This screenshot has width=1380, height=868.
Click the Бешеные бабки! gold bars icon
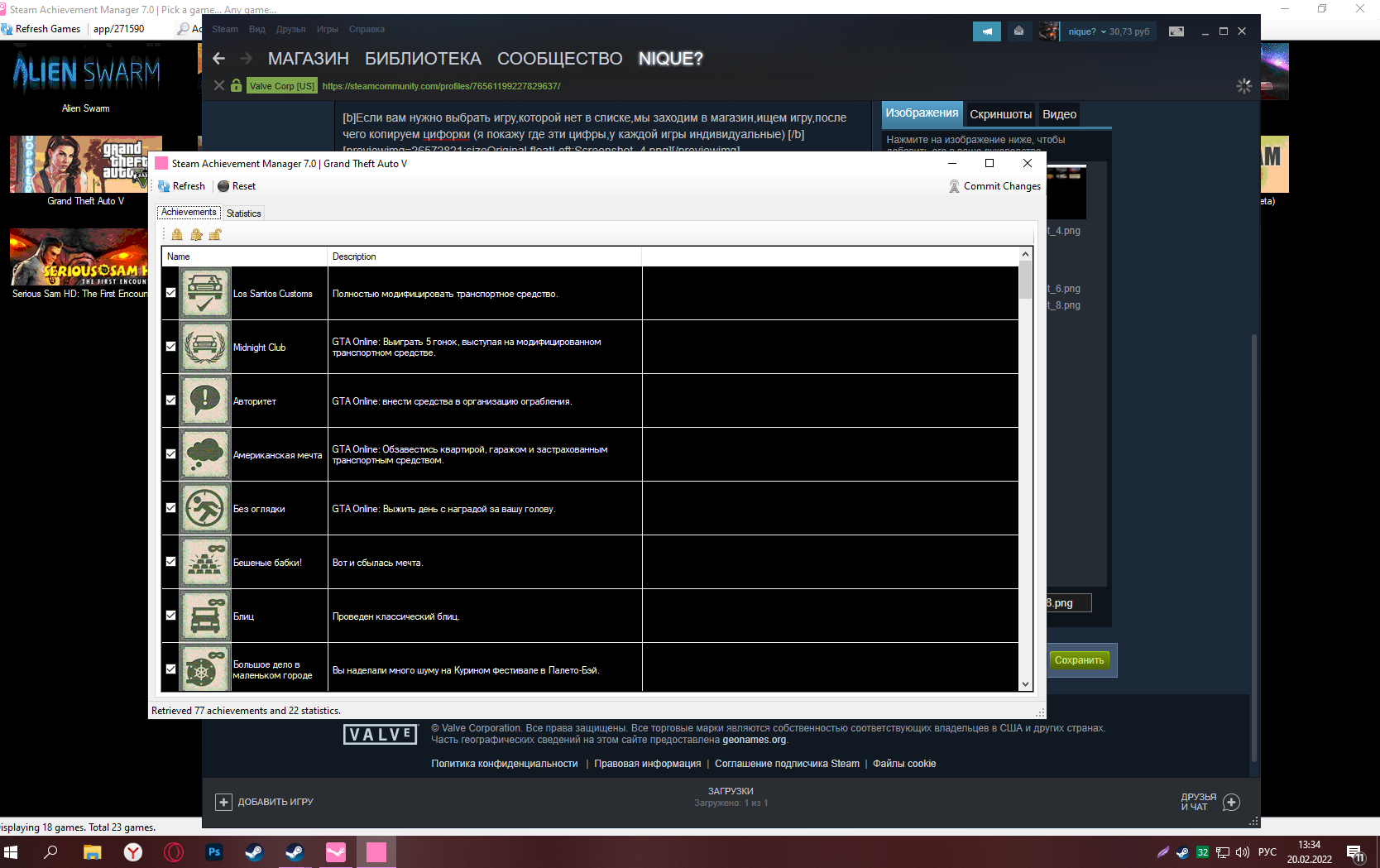(x=205, y=562)
